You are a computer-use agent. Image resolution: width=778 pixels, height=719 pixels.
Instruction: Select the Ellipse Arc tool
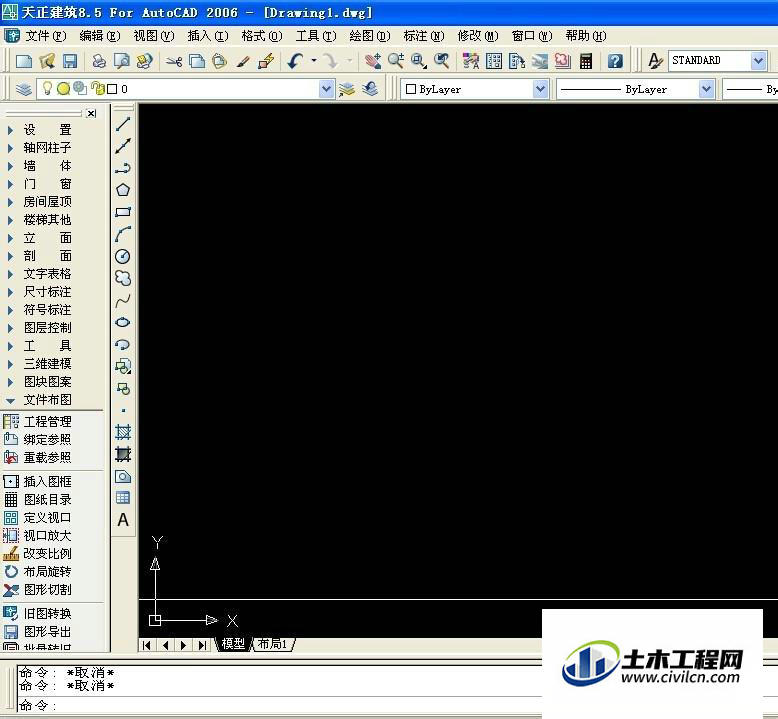click(123, 344)
